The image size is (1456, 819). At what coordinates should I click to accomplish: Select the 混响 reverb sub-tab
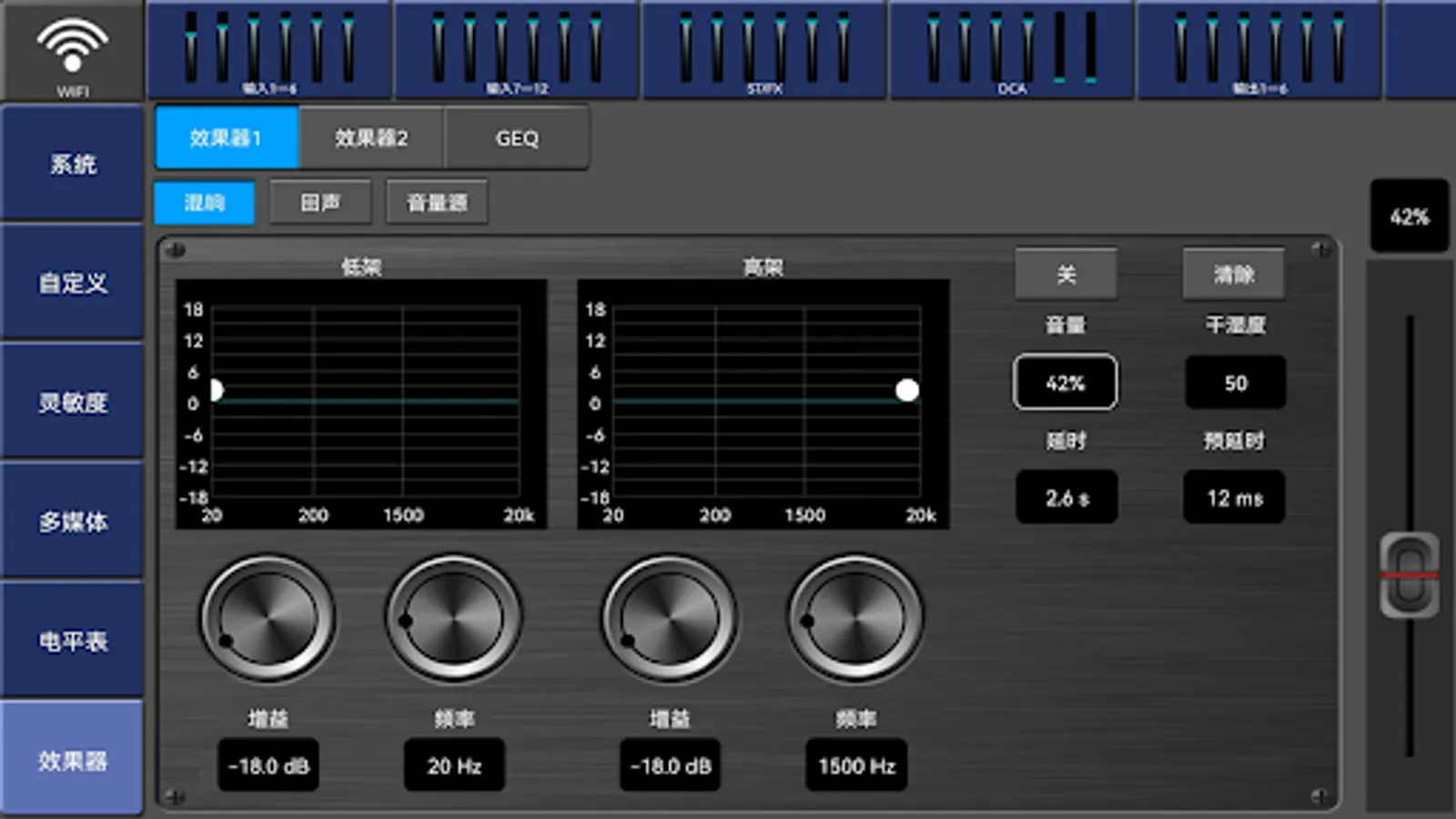205,202
